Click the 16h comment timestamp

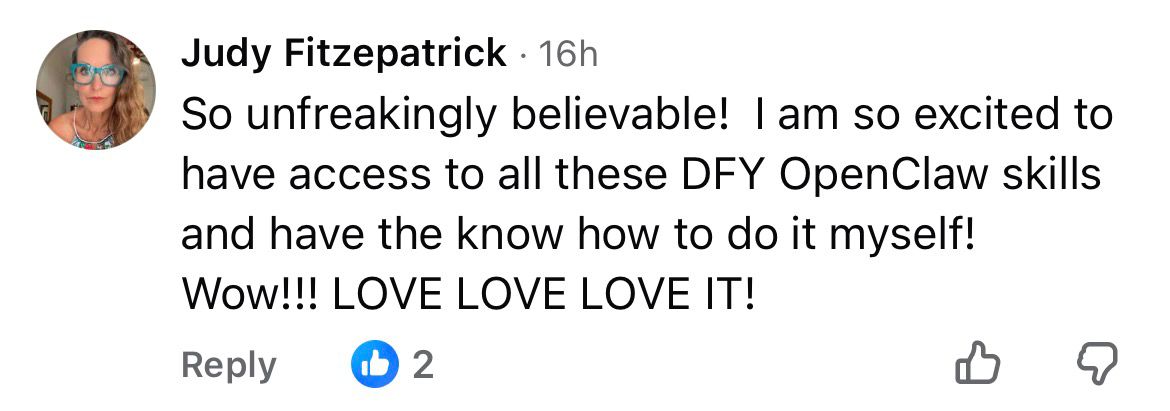click(568, 54)
